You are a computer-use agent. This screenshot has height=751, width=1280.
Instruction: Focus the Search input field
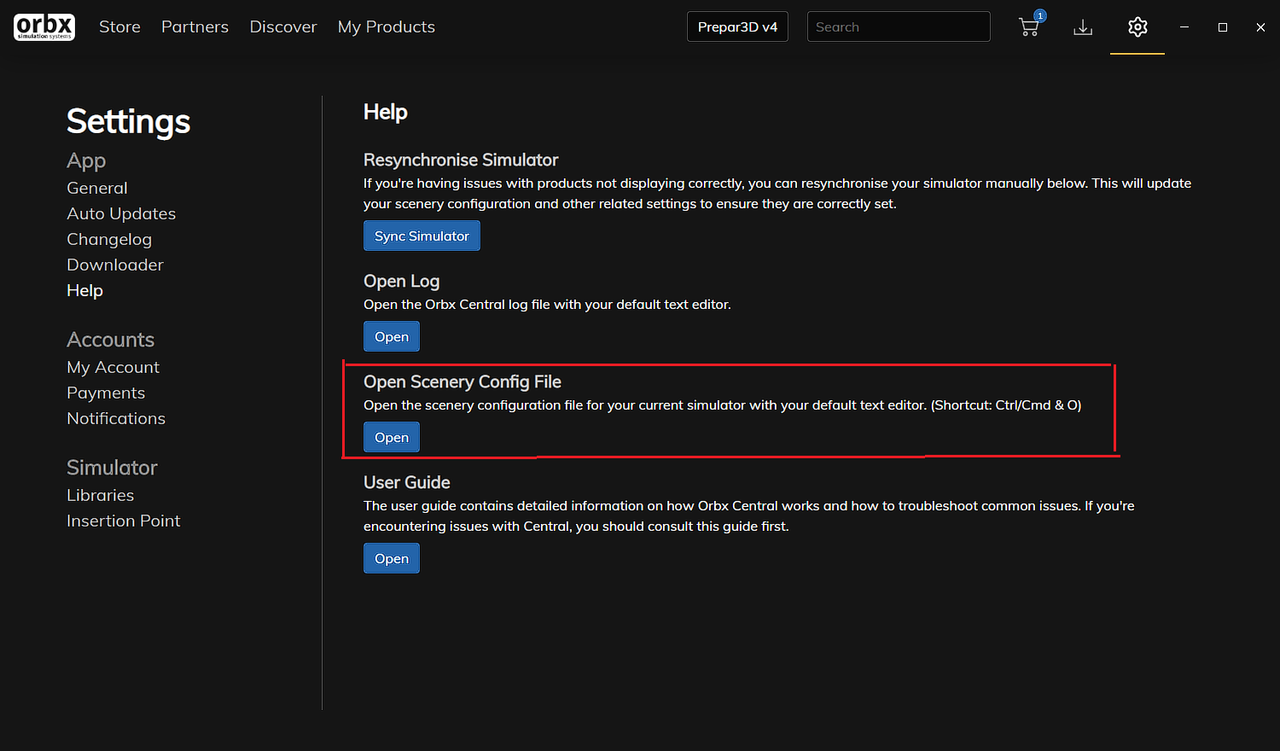click(898, 27)
